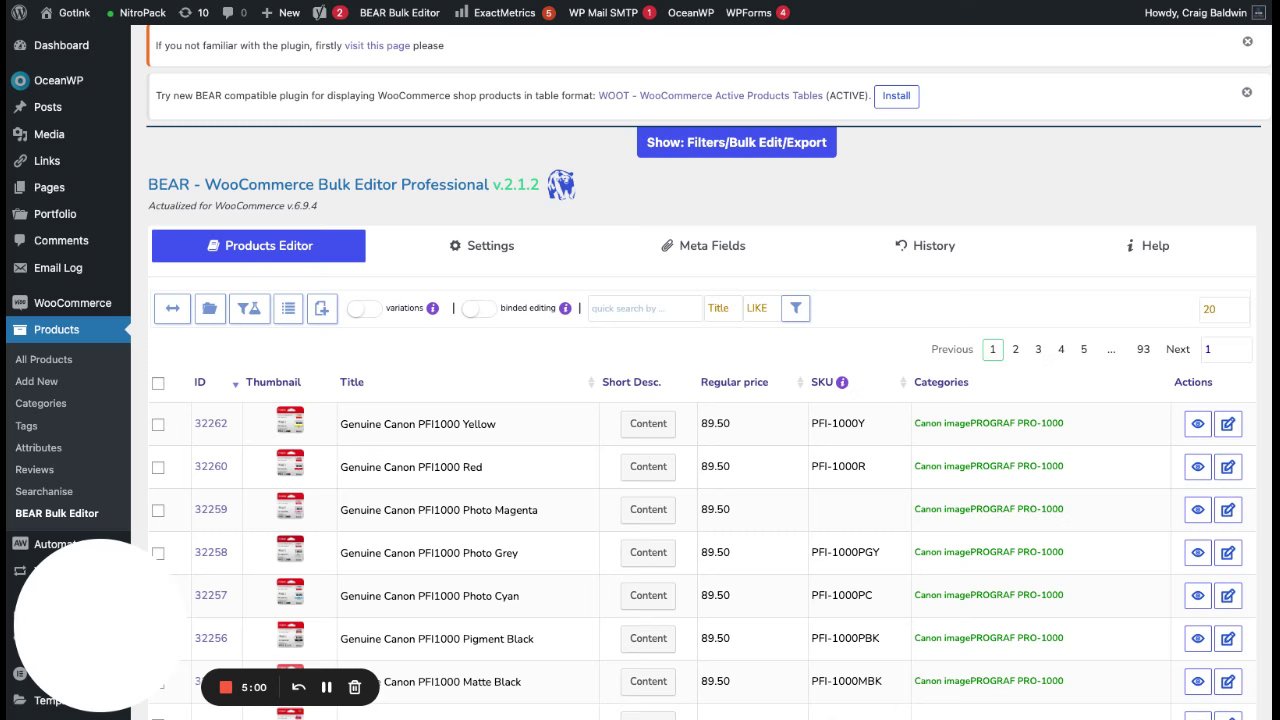Show info about the variations switch
Image resolution: width=1280 pixels, height=720 pixels.
(x=433, y=308)
